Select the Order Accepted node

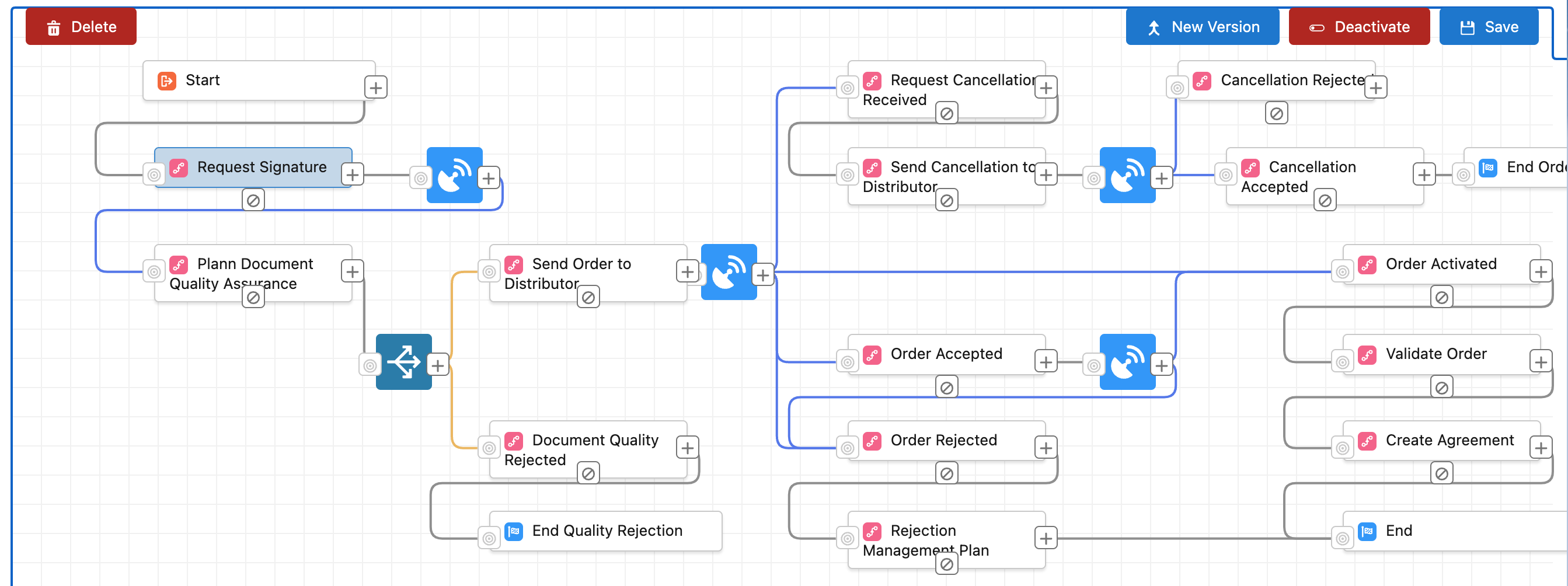point(946,354)
